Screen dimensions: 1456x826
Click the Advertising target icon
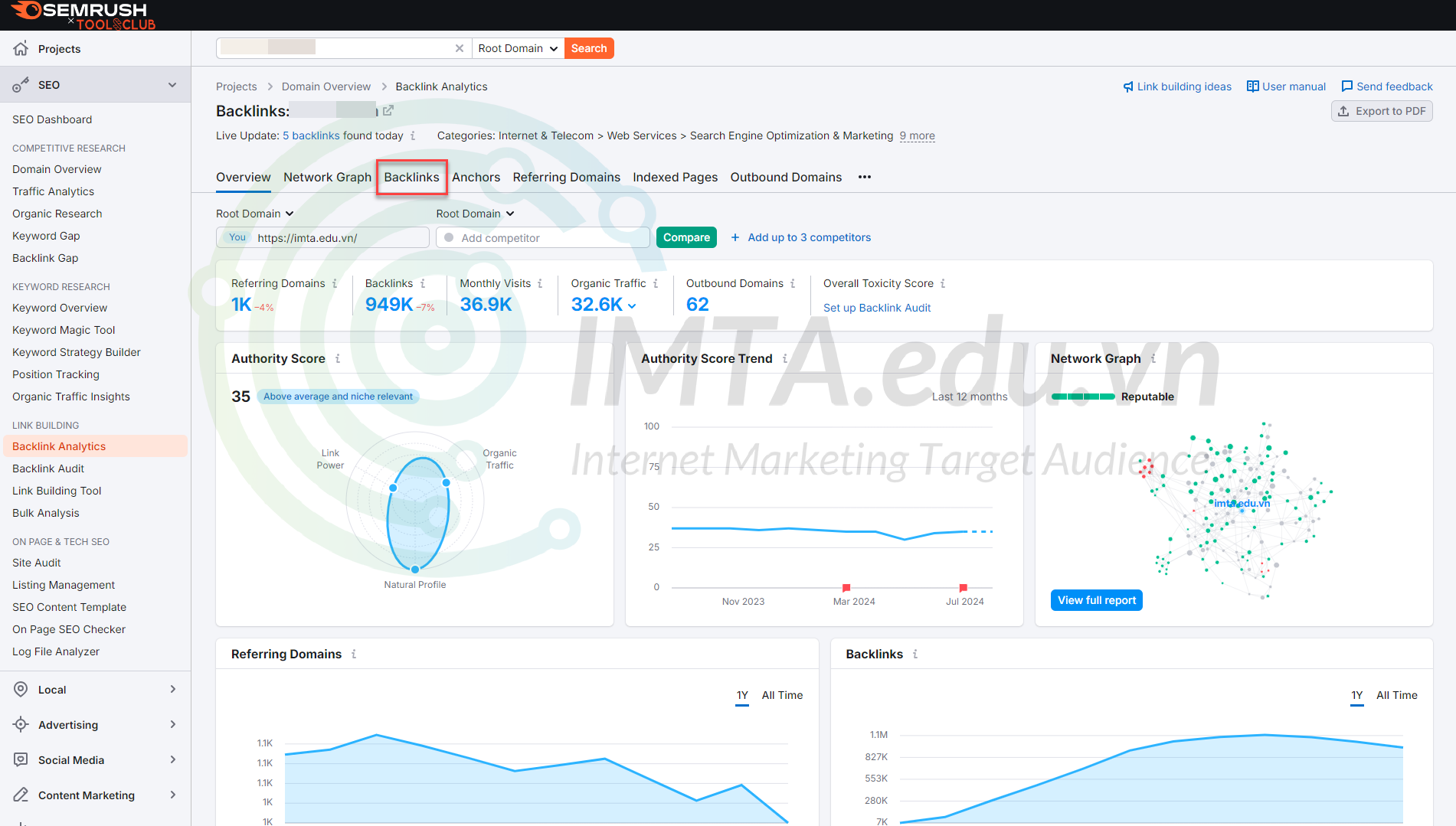pyautogui.click(x=21, y=724)
